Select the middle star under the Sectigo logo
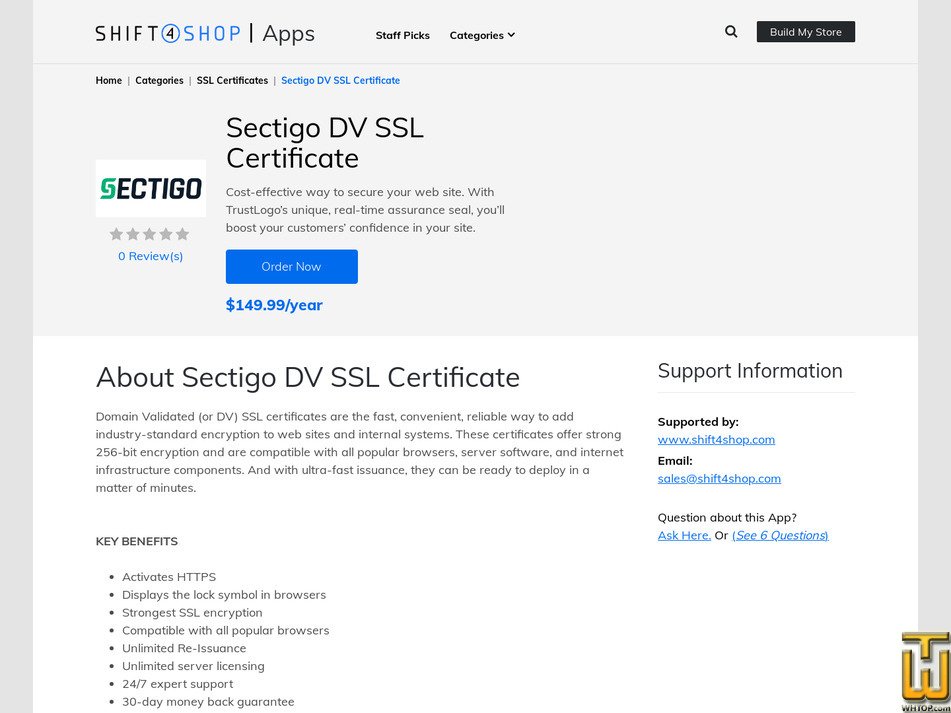The height and width of the screenshot is (713, 951). [x=150, y=234]
